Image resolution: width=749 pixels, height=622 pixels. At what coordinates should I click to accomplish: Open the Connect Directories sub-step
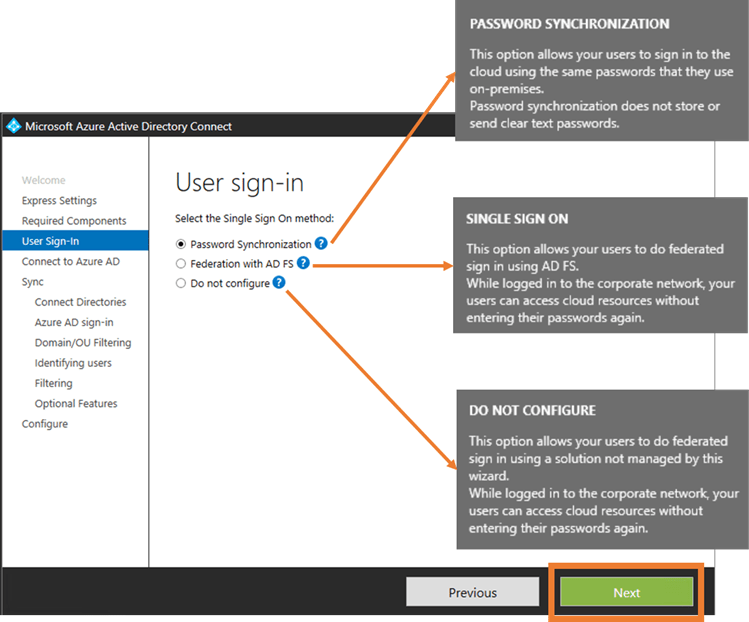coord(80,302)
